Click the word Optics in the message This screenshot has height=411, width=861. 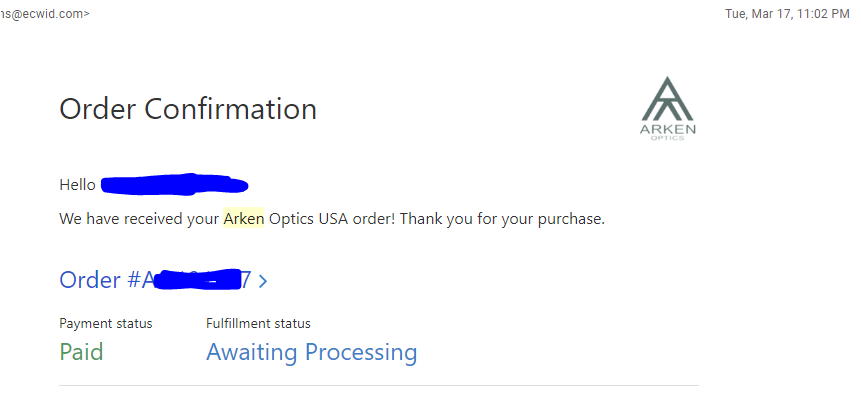[x=291, y=218]
